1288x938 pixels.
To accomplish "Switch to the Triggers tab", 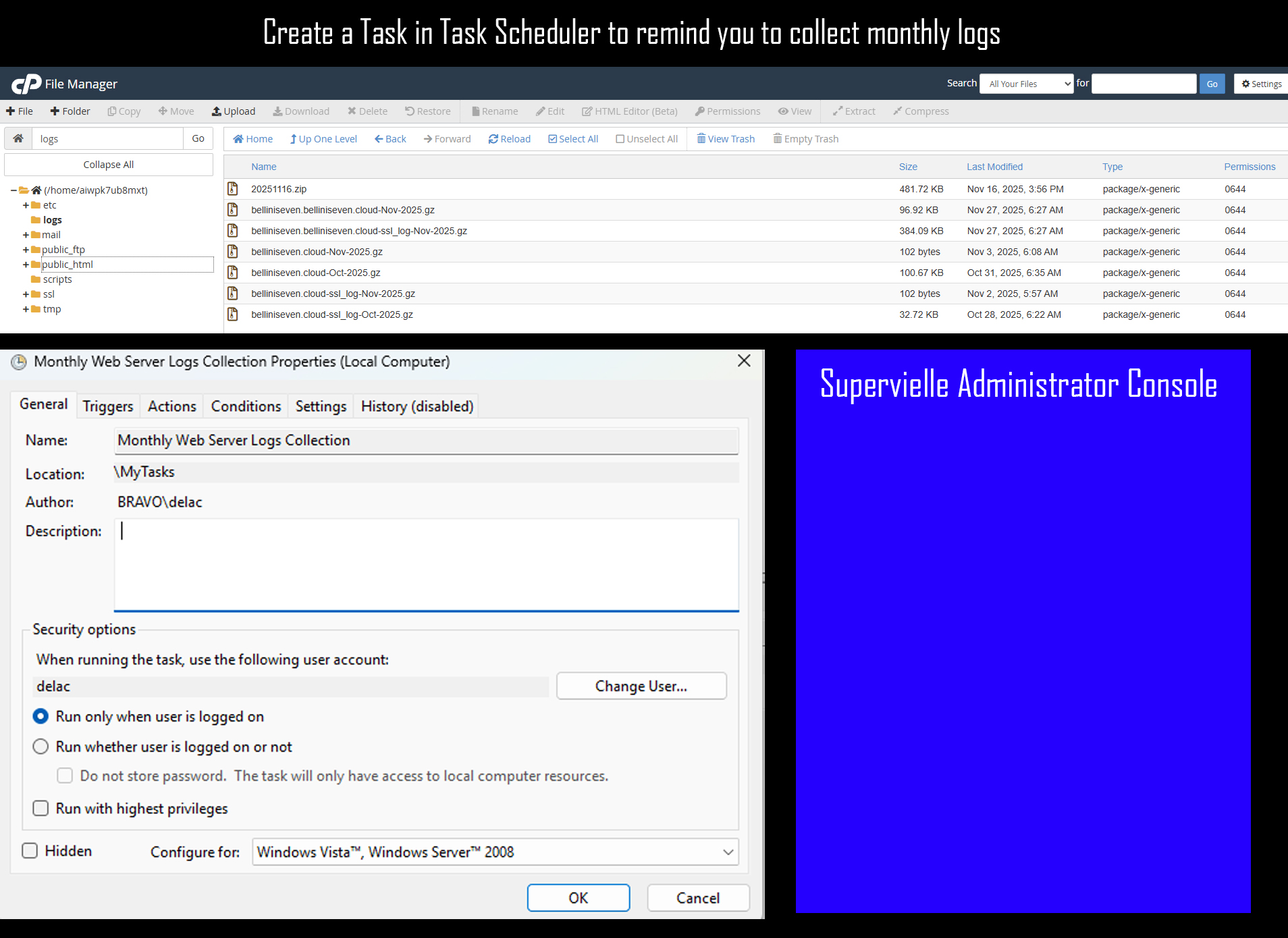I will tap(108, 406).
